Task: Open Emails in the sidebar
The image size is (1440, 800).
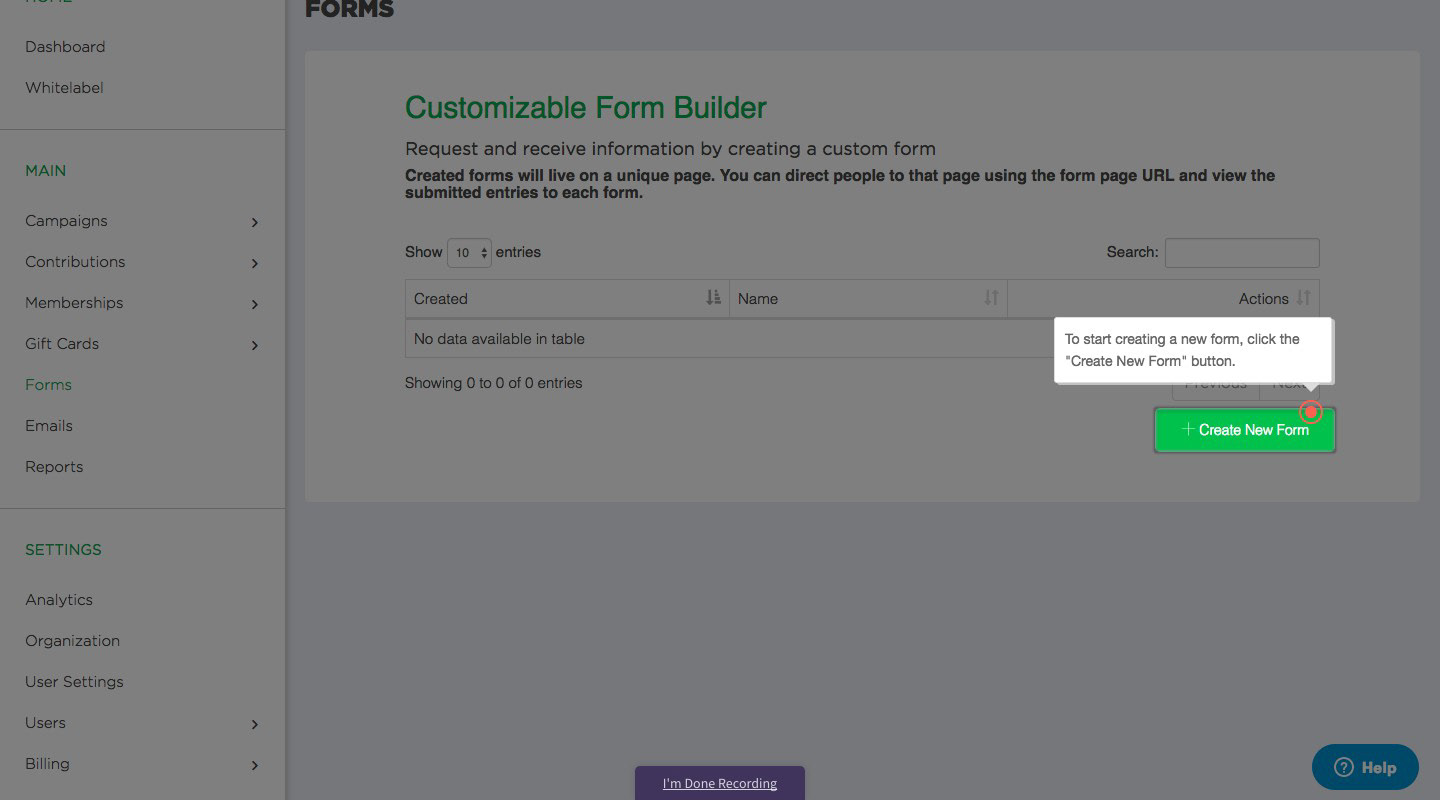Action: point(49,426)
